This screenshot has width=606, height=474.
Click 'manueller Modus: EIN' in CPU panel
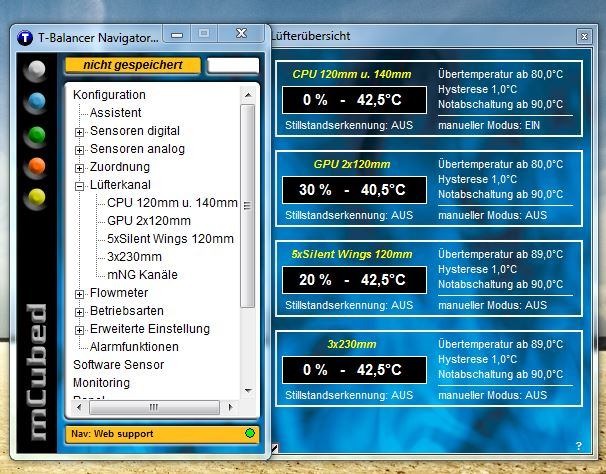coord(489,125)
